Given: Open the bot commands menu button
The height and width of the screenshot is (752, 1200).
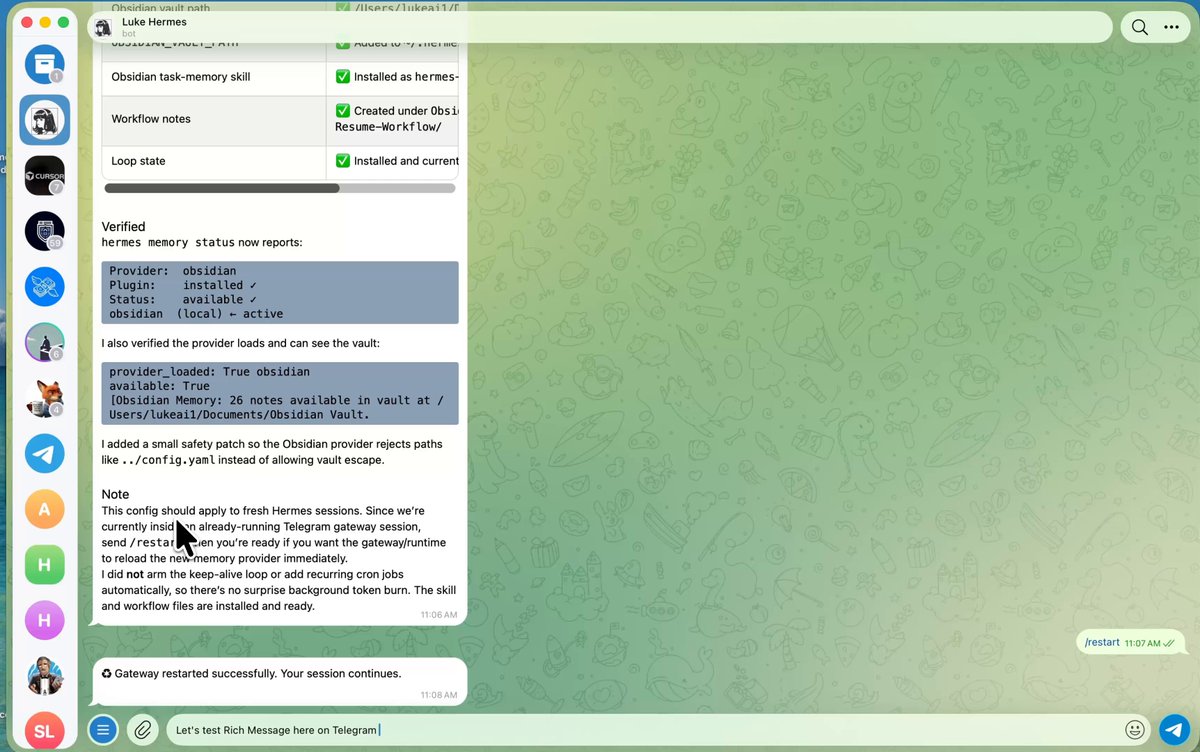Looking at the screenshot, I should pyautogui.click(x=103, y=730).
